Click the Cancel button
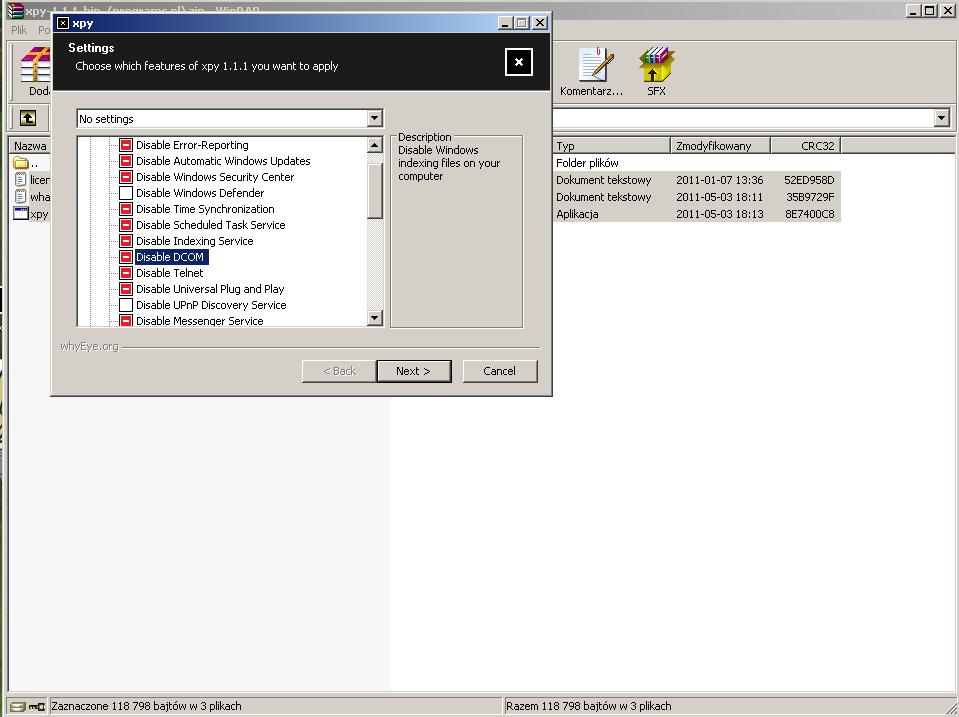Viewport: 959px width, 717px height. [x=500, y=371]
